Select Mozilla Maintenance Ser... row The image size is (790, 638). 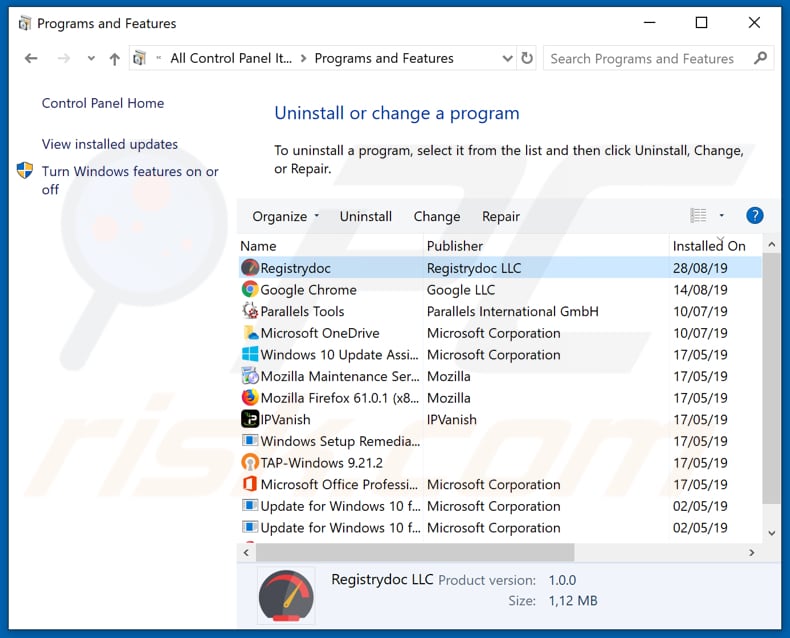coord(500,376)
